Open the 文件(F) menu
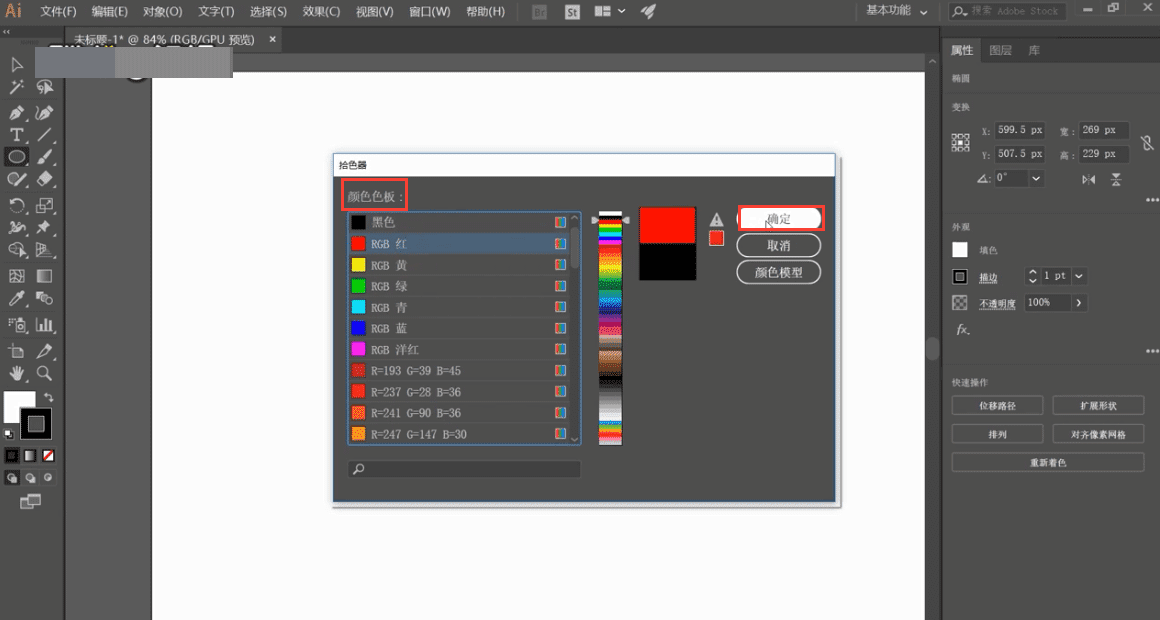 pyautogui.click(x=58, y=12)
